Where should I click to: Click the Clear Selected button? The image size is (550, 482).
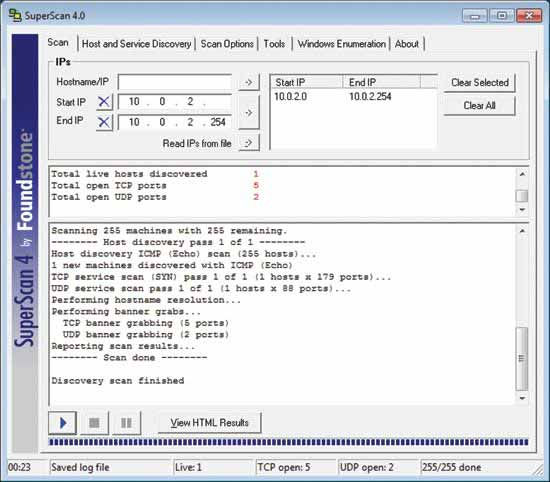479,83
